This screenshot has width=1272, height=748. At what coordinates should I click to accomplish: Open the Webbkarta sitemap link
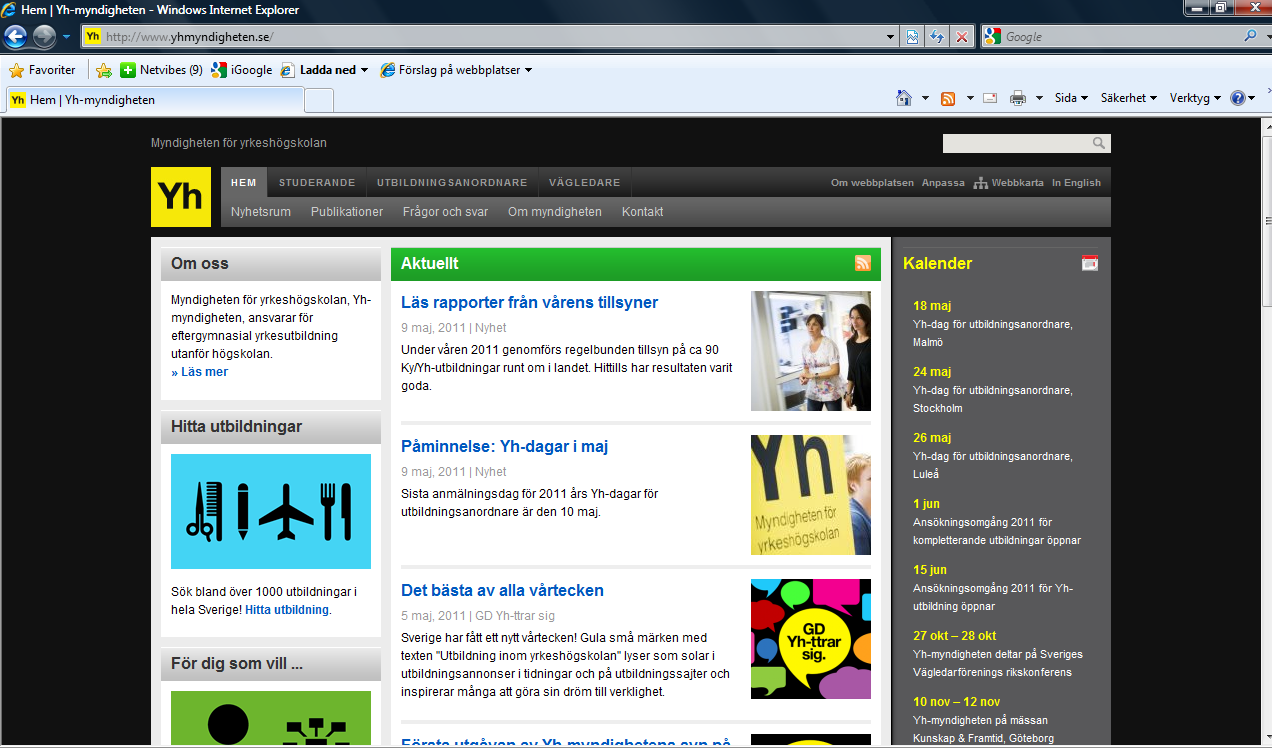pyautogui.click(x=1009, y=183)
